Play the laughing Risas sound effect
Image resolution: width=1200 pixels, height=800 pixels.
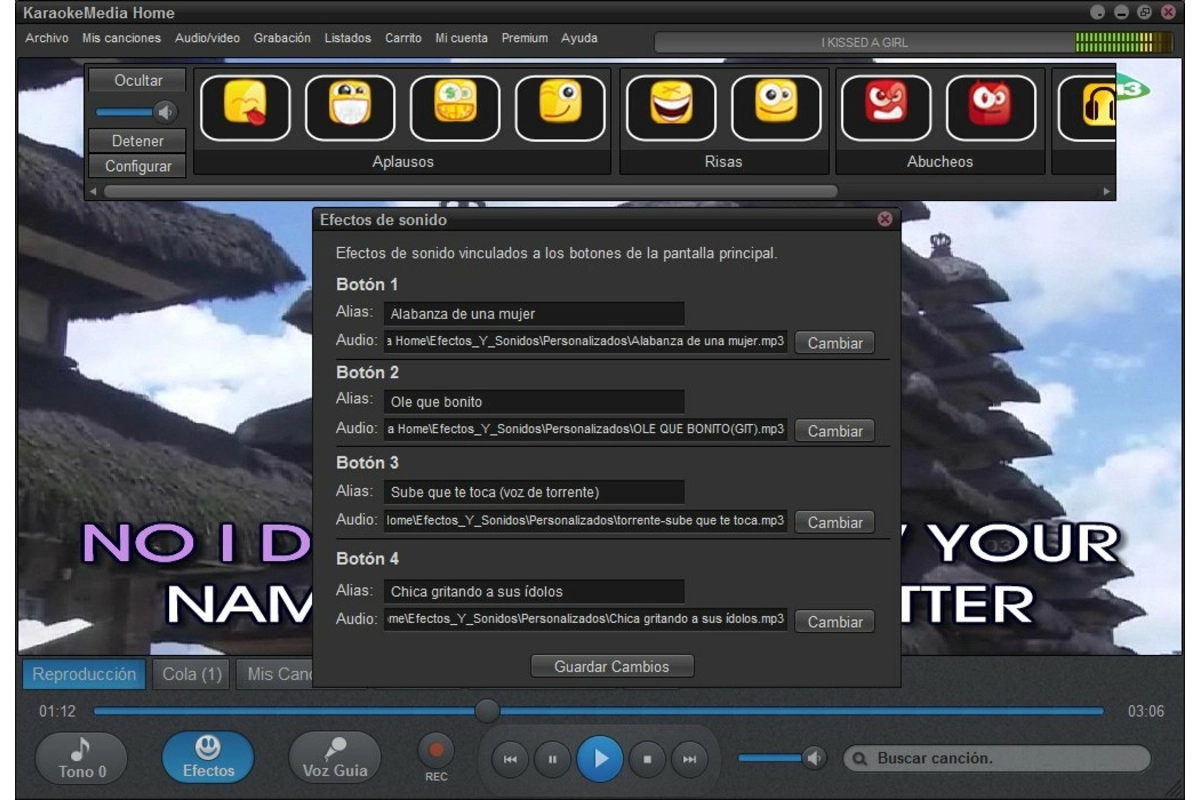(x=671, y=108)
